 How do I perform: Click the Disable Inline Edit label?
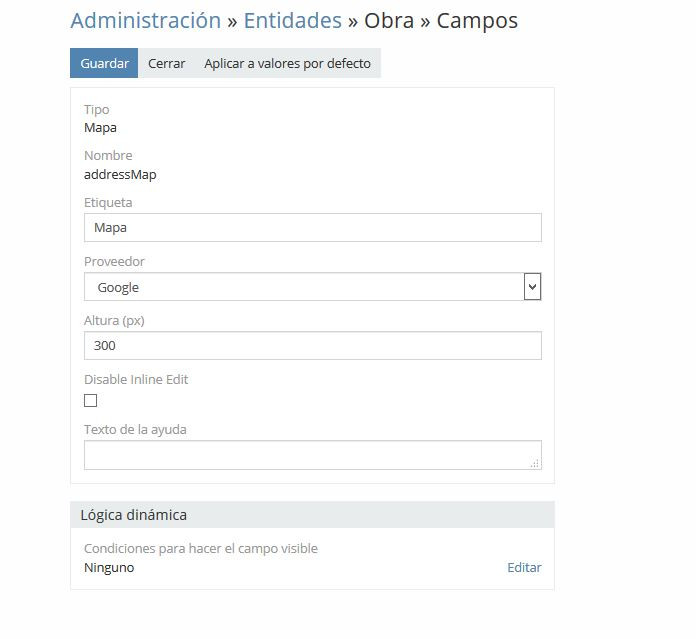(x=136, y=380)
